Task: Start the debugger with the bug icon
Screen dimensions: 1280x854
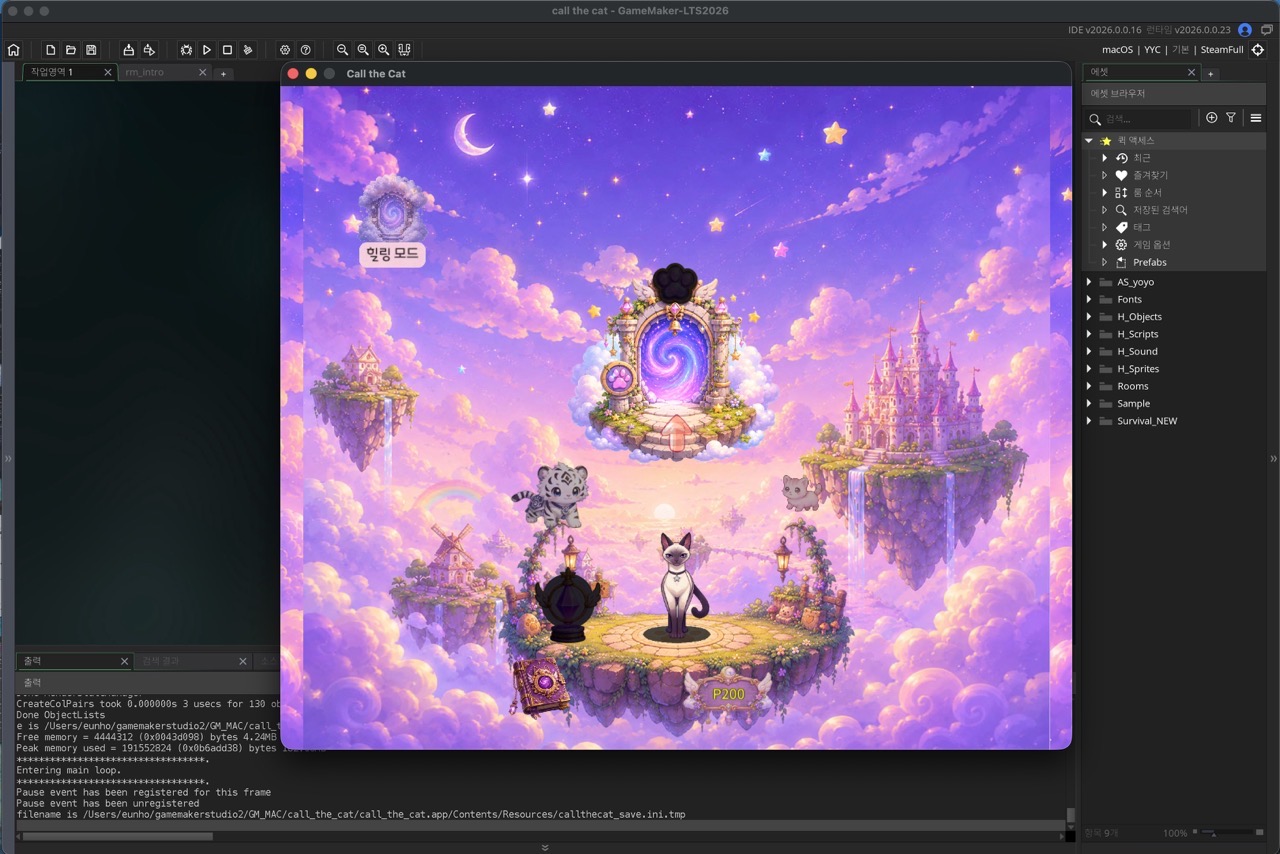Action: (186, 50)
